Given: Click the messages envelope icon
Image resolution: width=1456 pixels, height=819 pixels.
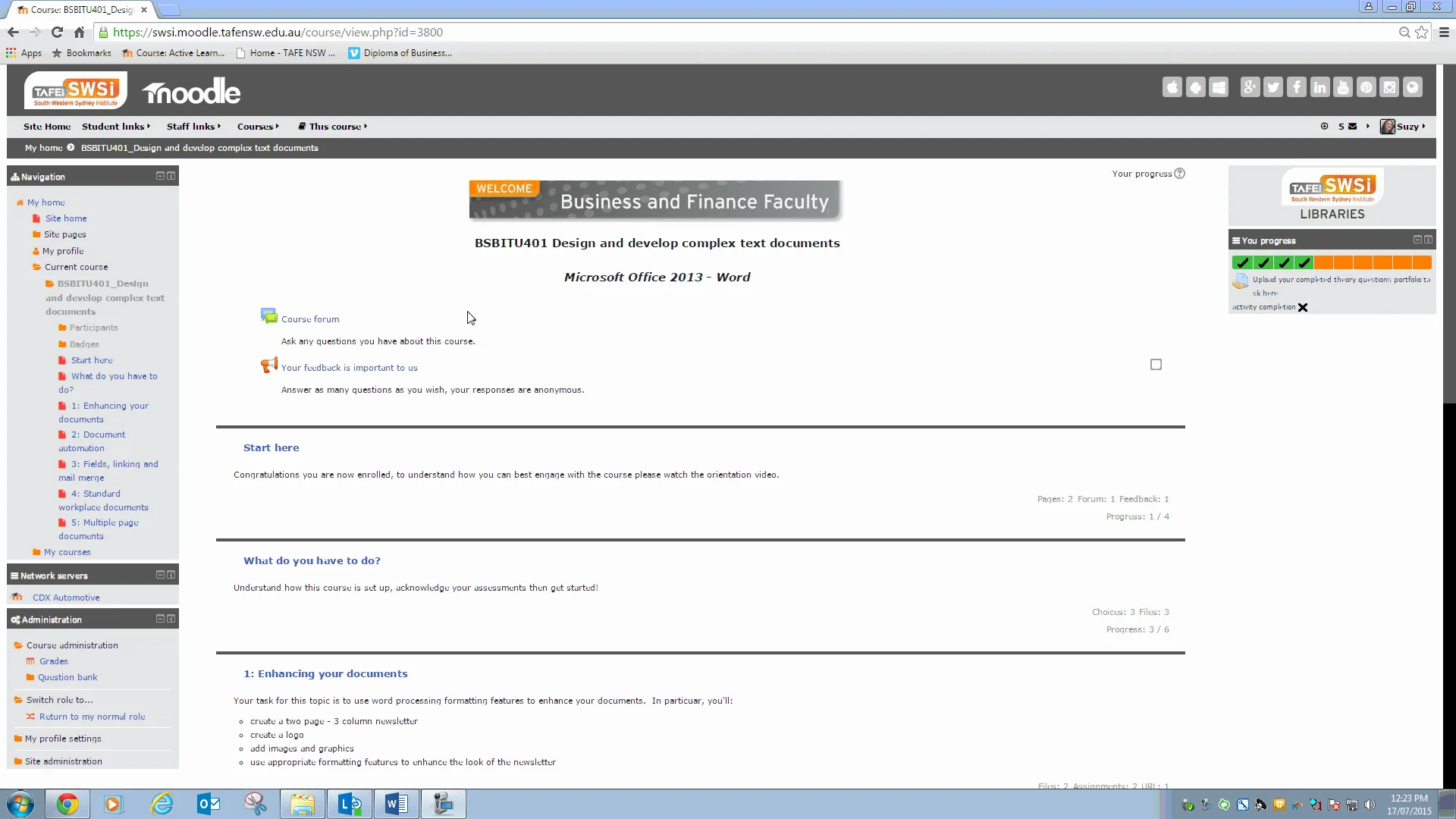Looking at the screenshot, I should (1352, 127).
